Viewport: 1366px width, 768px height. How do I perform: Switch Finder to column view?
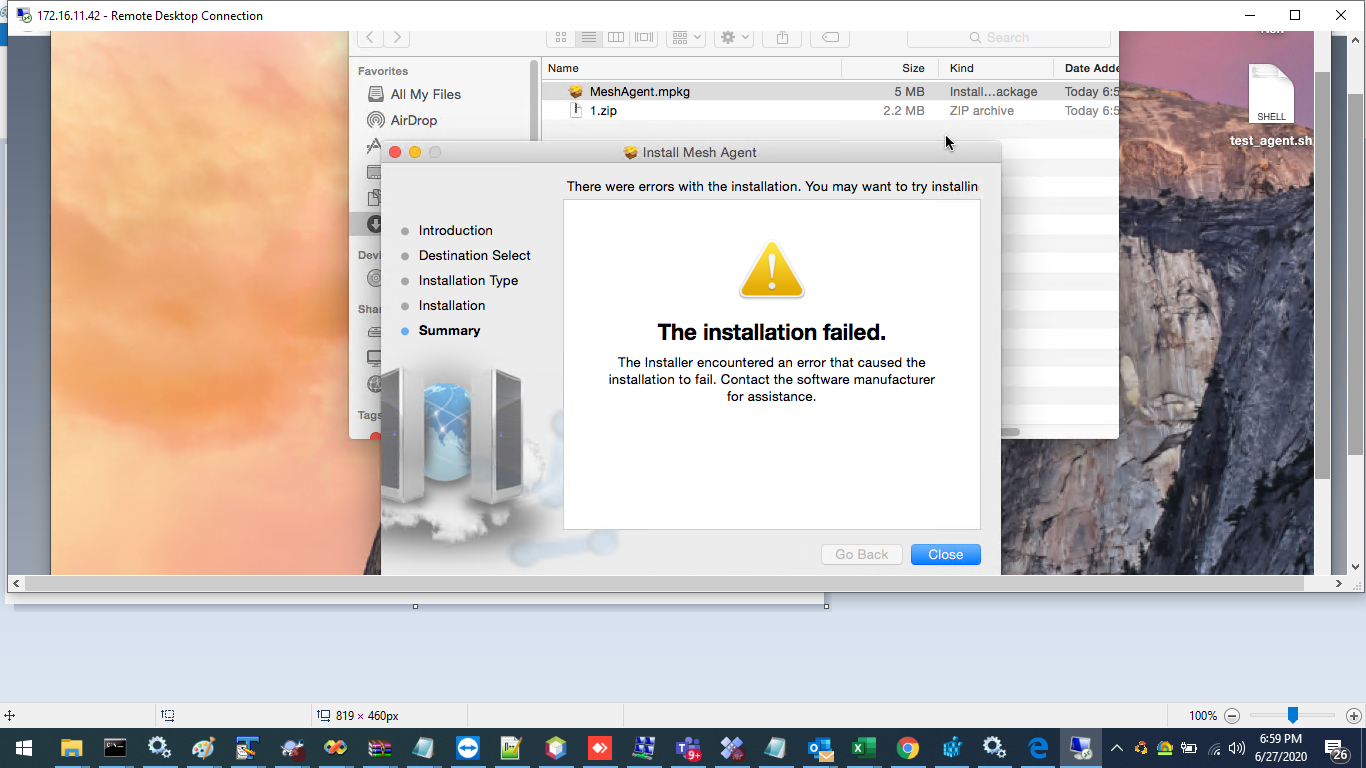pos(616,37)
